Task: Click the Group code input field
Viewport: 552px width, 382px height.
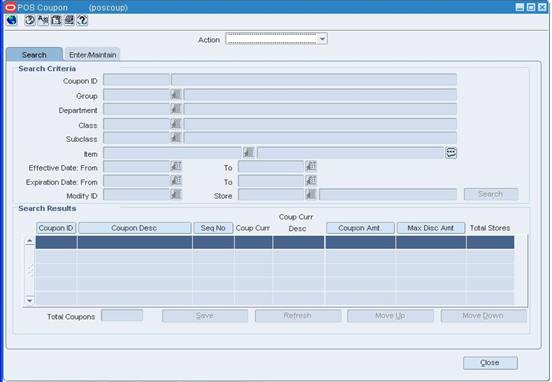Action: point(136,95)
